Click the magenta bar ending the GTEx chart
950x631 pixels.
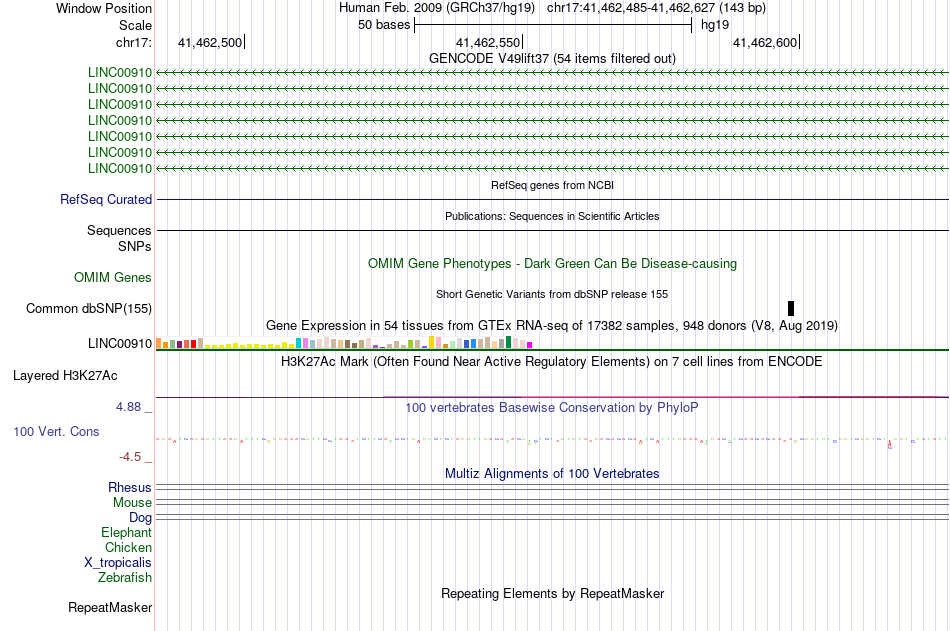pos(530,345)
